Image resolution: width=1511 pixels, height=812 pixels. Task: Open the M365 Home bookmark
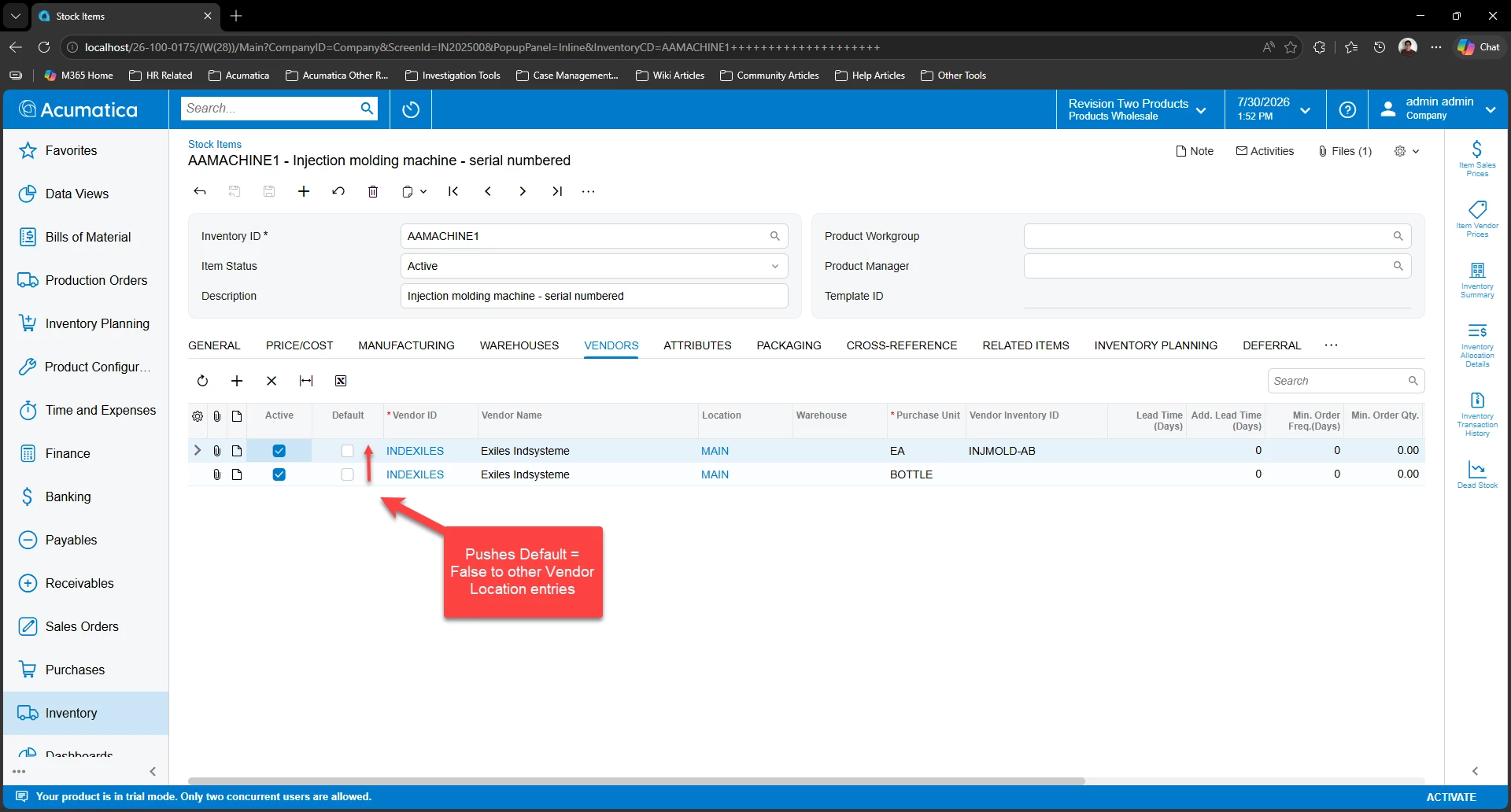[79, 76]
